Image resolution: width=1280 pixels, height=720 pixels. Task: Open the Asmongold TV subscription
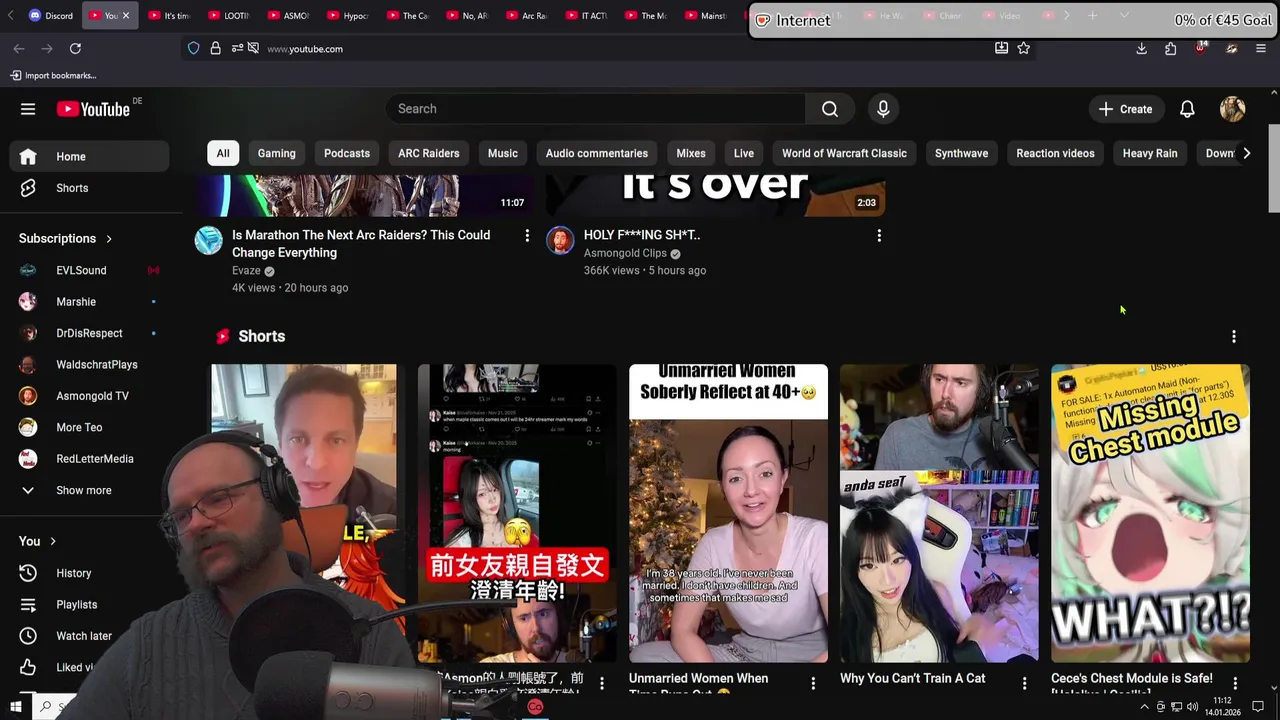point(90,396)
